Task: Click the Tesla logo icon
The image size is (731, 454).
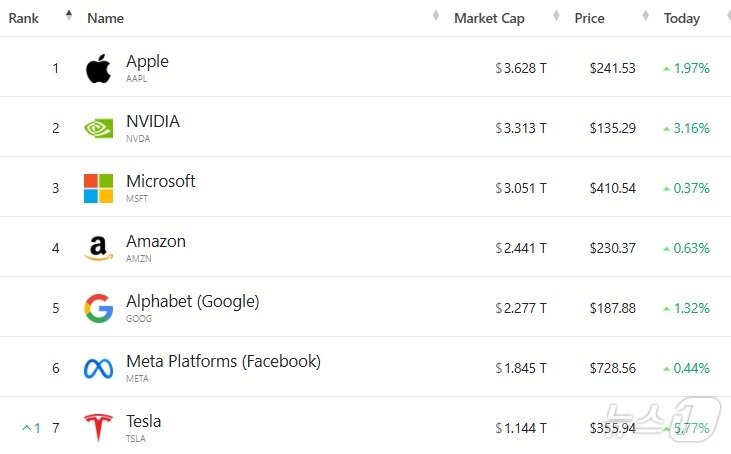Action: (98, 428)
